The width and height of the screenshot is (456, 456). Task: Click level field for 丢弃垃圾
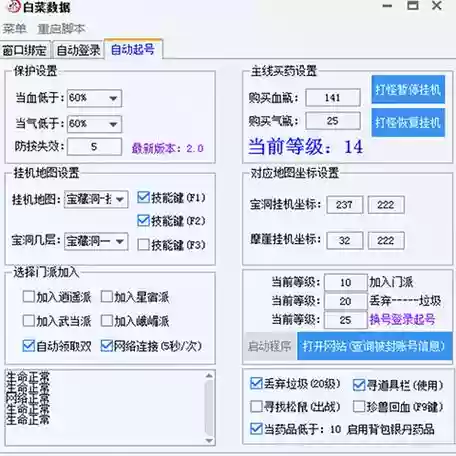click(x=346, y=301)
